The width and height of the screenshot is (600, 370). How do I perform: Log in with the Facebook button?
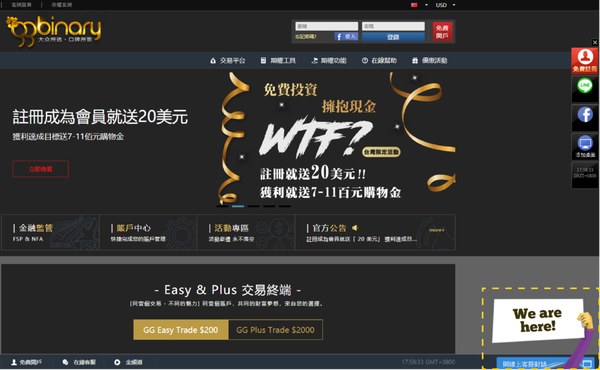tap(346, 36)
